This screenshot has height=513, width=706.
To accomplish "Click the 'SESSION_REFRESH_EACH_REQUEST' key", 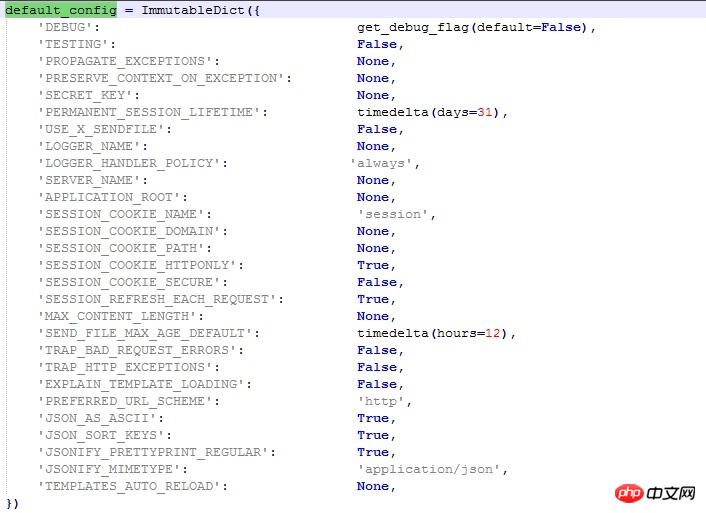I will click(x=157, y=300).
